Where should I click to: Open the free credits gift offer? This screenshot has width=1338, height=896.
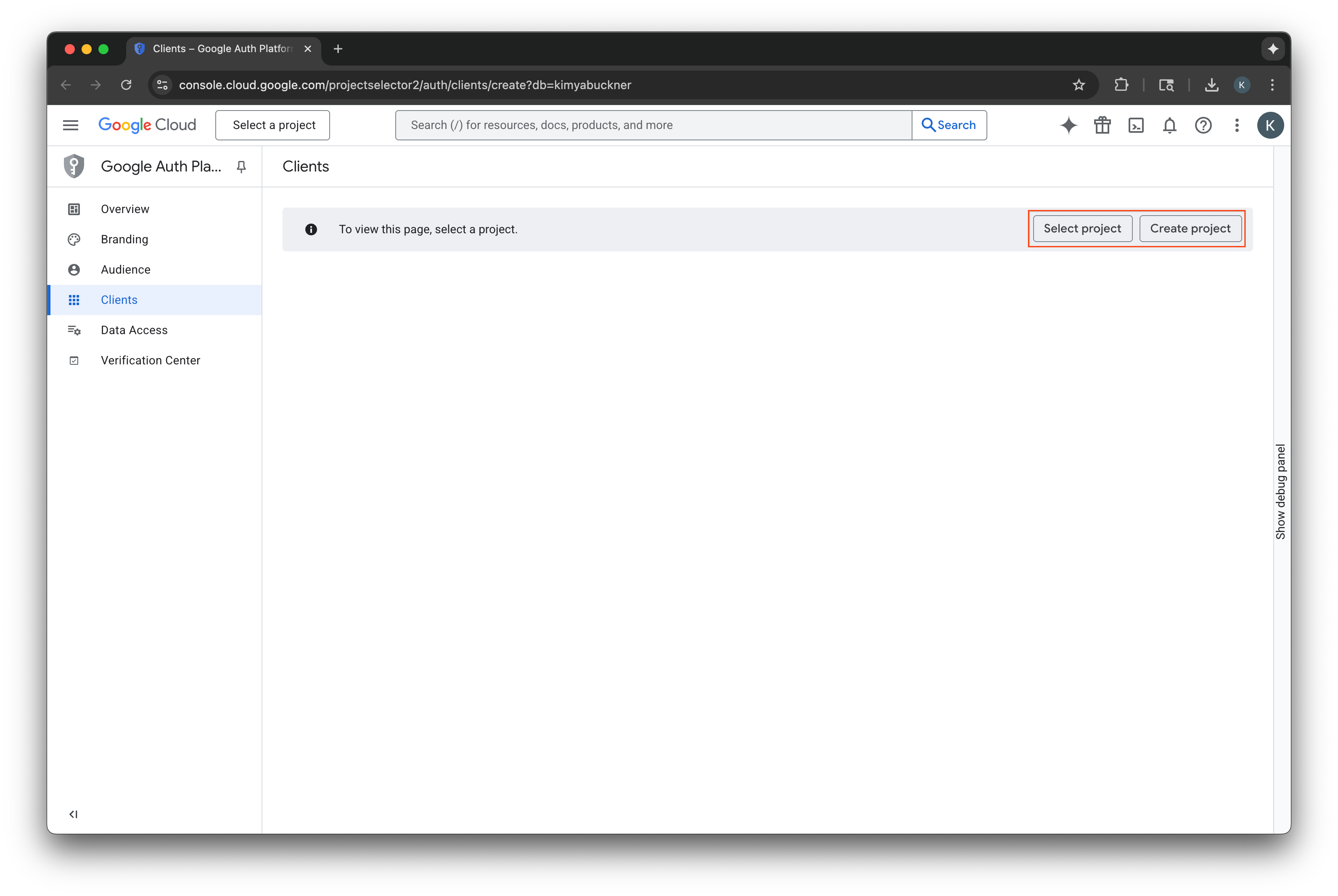[1103, 125]
